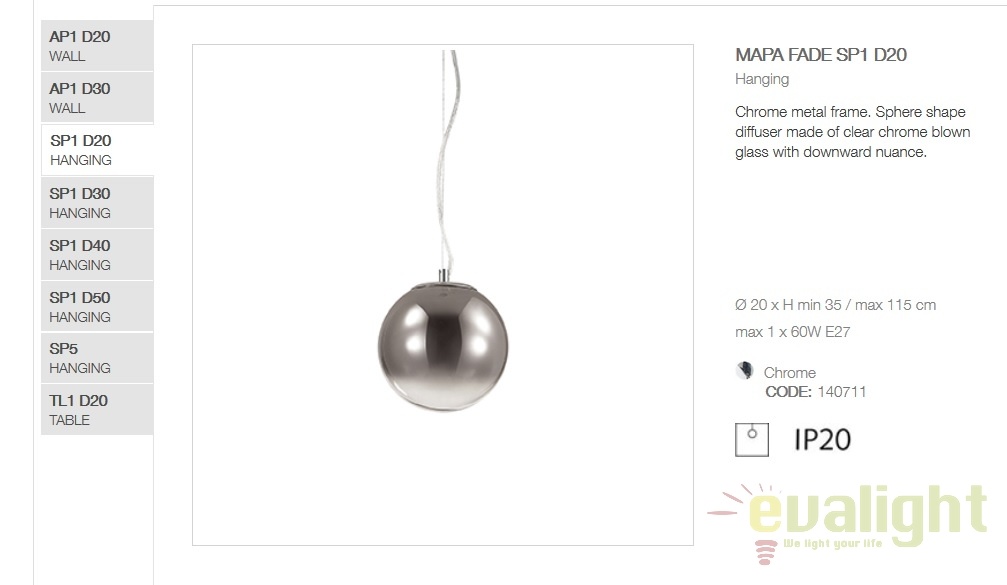The height and width of the screenshot is (585, 1007).
Task: Click the pendant lamp product image
Action: pos(442,295)
